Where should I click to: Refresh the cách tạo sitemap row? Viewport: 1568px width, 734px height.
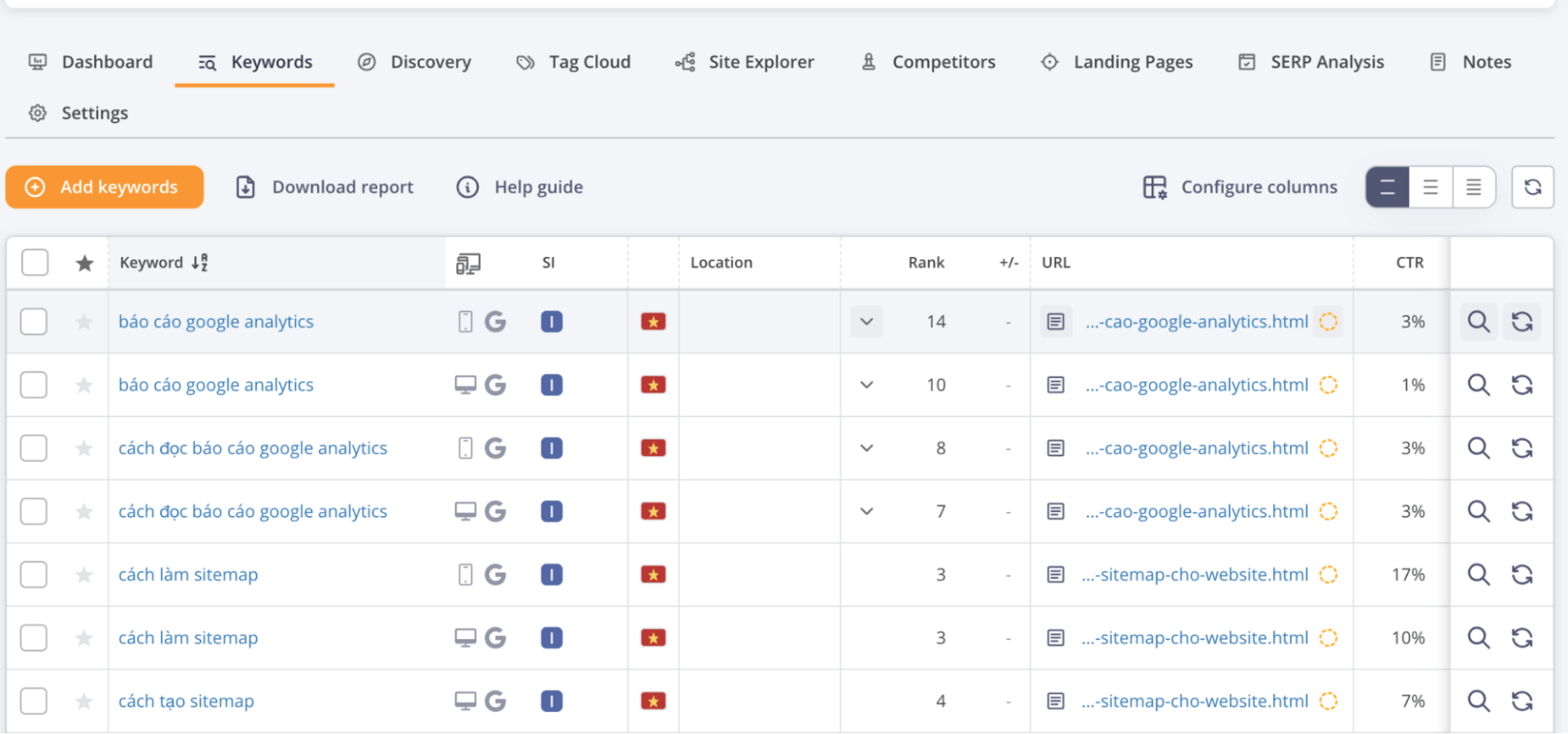click(1522, 701)
